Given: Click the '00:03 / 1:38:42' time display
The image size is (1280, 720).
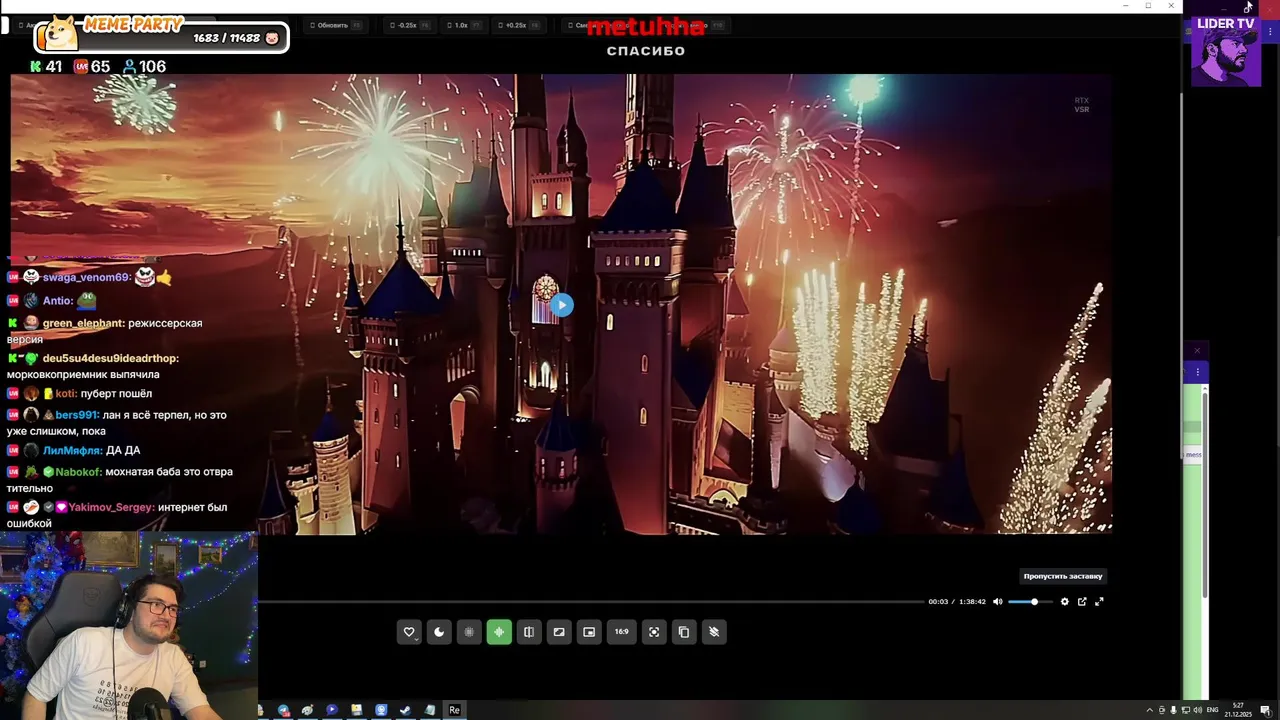Looking at the screenshot, I should click(957, 602).
